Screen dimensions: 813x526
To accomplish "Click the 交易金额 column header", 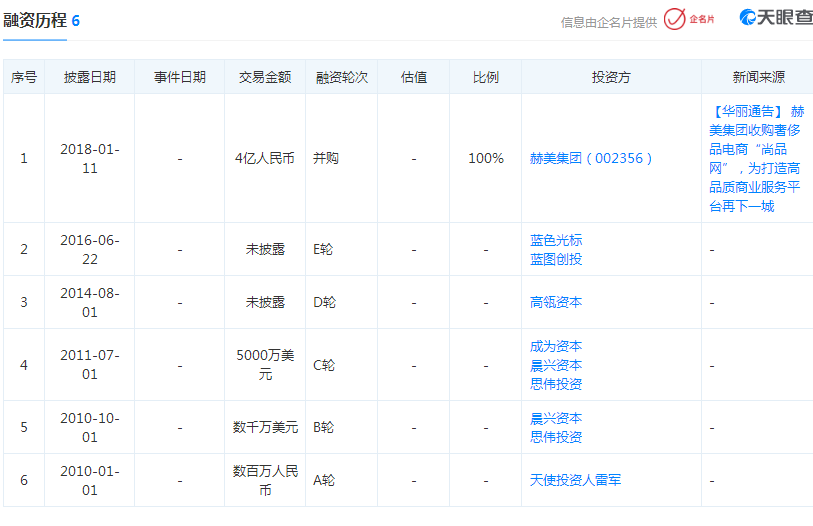I will pyautogui.click(x=265, y=77).
